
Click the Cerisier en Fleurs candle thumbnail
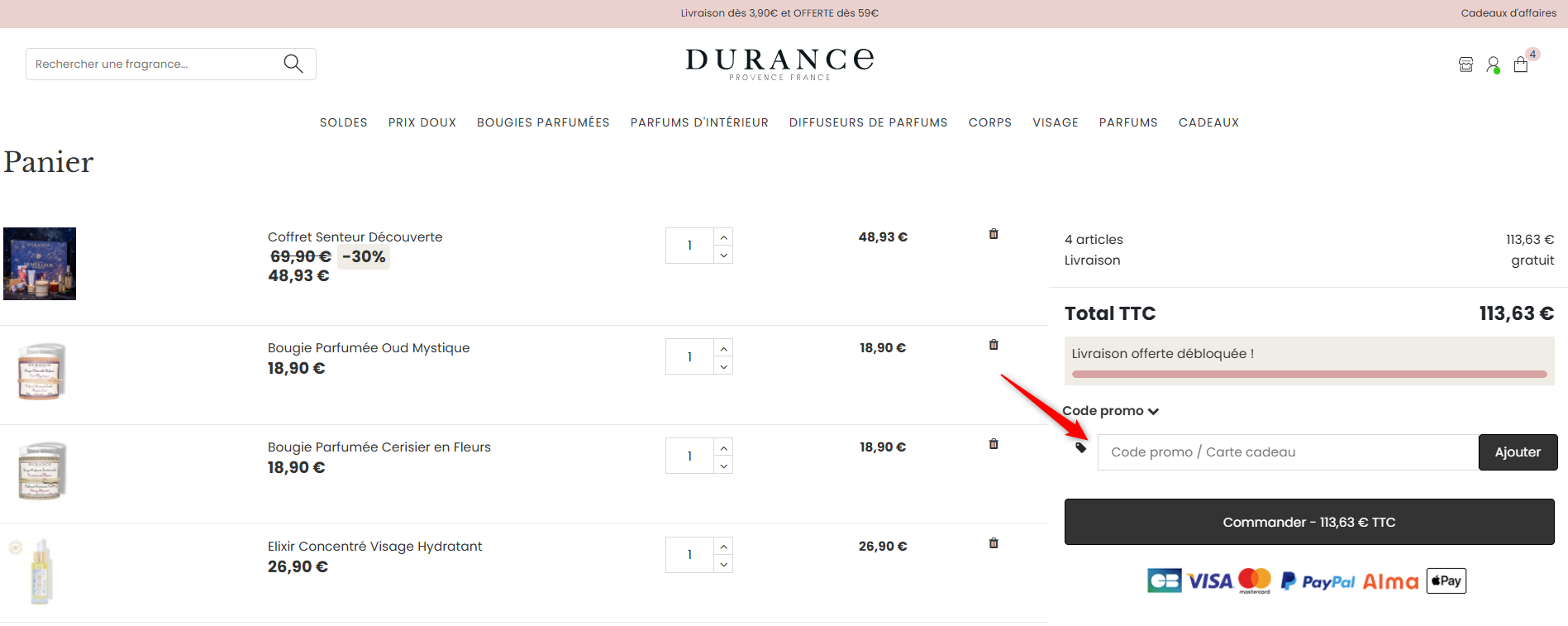[x=41, y=471]
